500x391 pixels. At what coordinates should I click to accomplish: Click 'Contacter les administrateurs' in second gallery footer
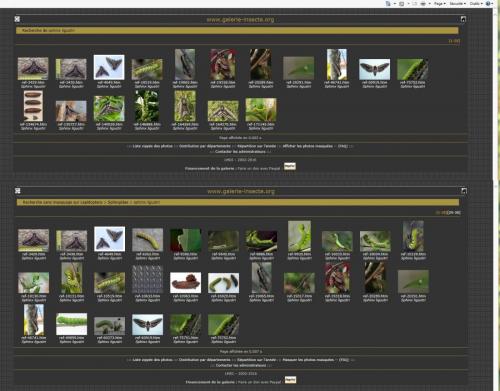pyautogui.click(x=241, y=365)
